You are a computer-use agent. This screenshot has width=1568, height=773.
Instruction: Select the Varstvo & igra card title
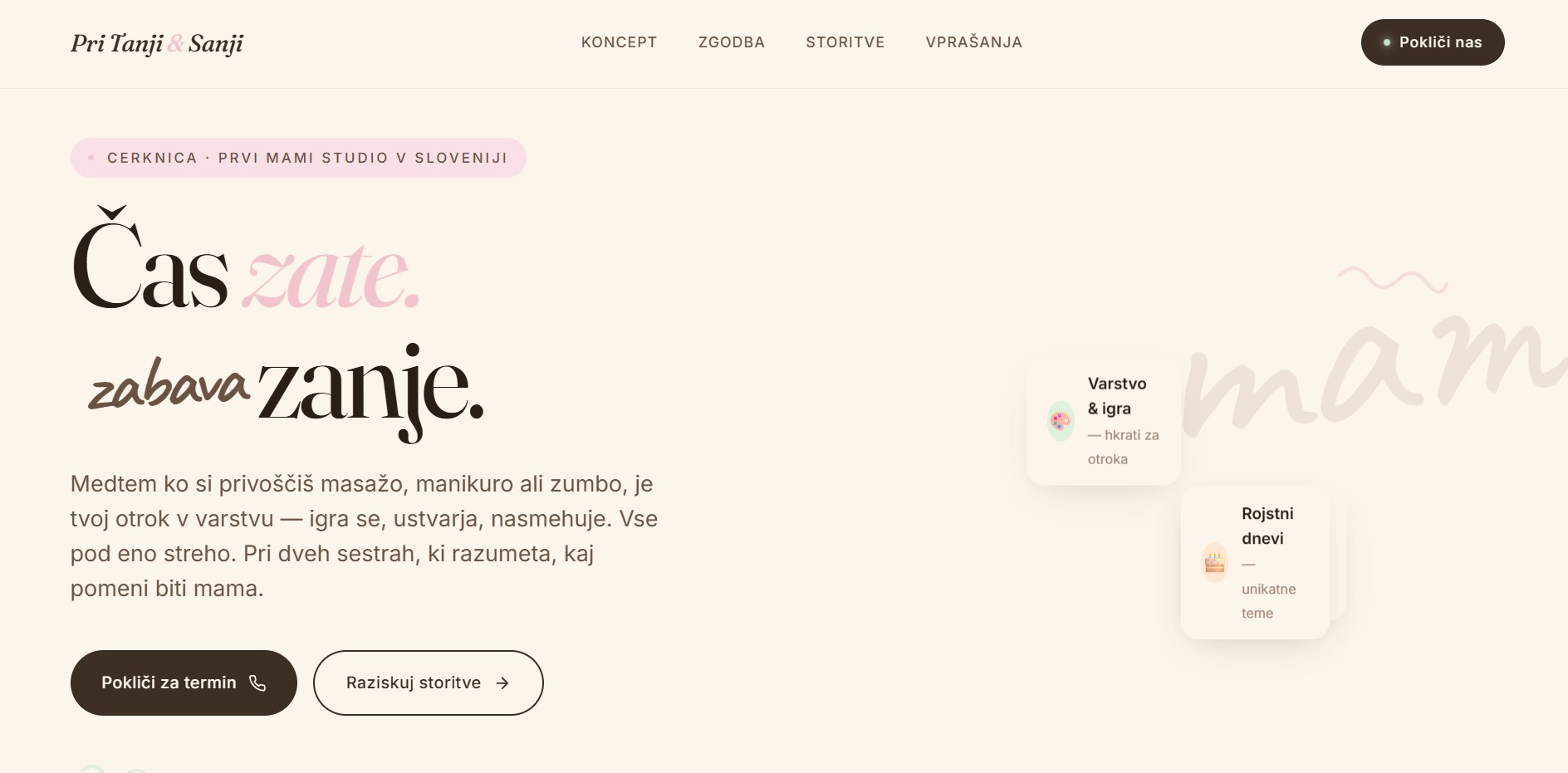(1117, 396)
